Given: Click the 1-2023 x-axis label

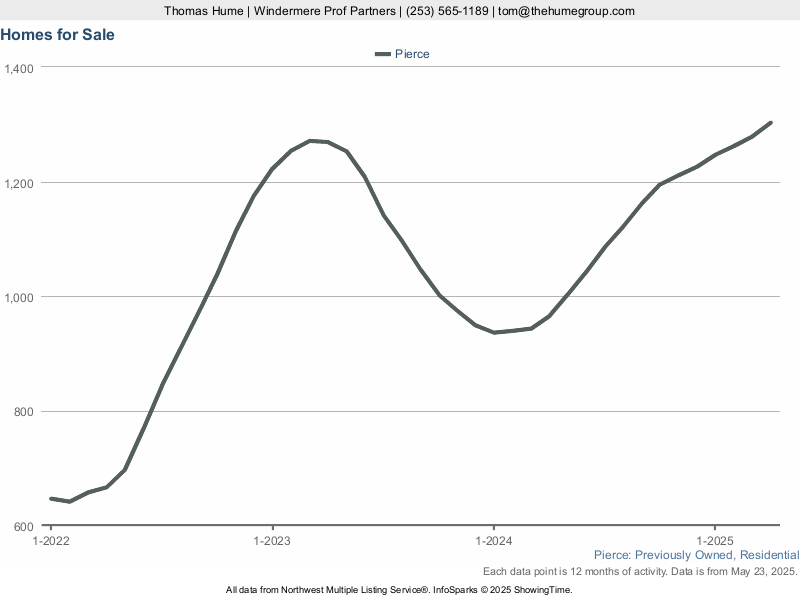Looking at the screenshot, I should (272, 541).
